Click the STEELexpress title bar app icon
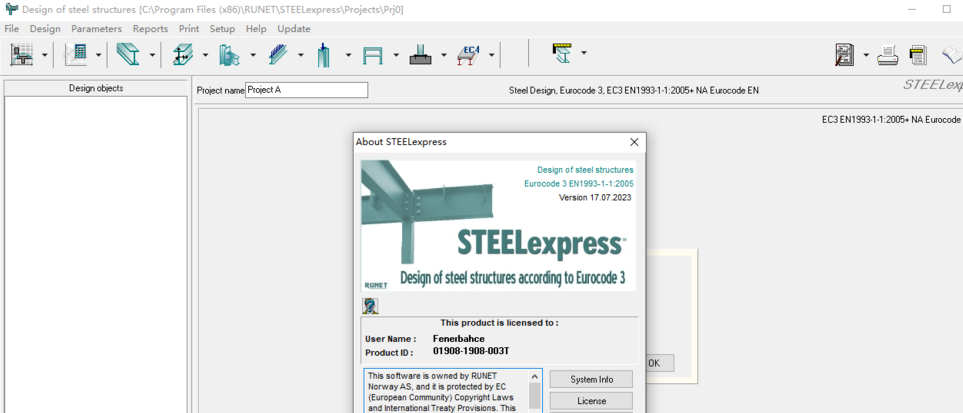The image size is (963, 413). pos(10,10)
